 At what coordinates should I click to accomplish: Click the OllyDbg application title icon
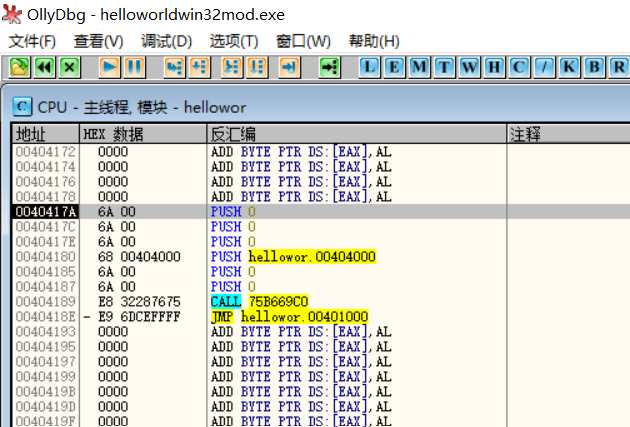pos(12,14)
